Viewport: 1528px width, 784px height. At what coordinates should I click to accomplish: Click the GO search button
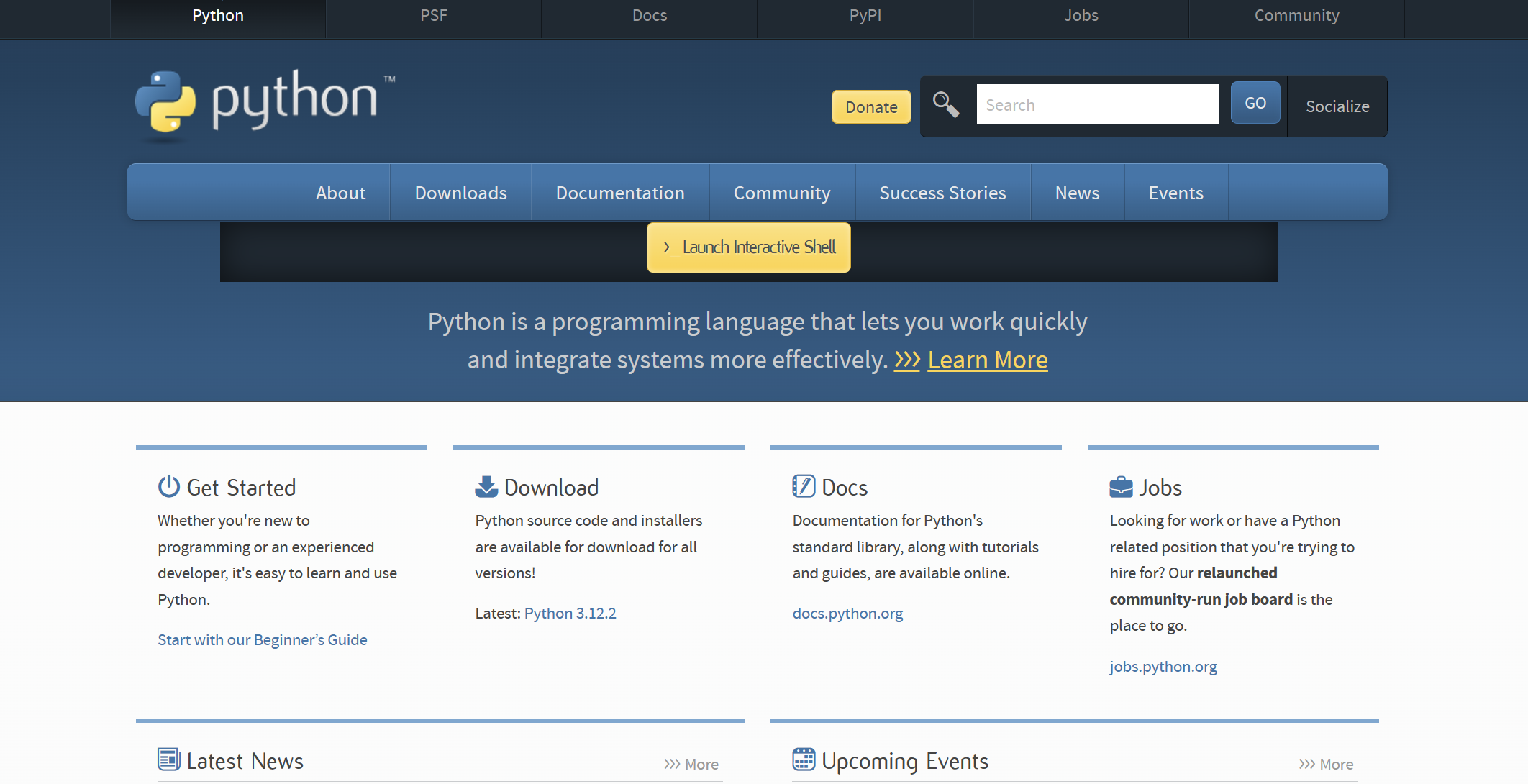pyautogui.click(x=1255, y=103)
